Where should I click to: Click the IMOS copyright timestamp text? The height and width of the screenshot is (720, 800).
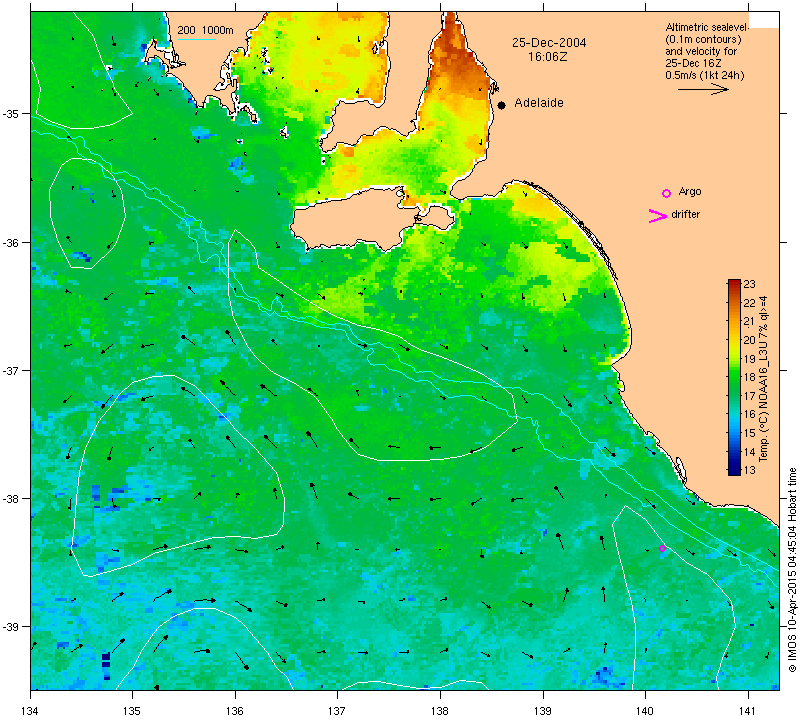(x=792, y=569)
